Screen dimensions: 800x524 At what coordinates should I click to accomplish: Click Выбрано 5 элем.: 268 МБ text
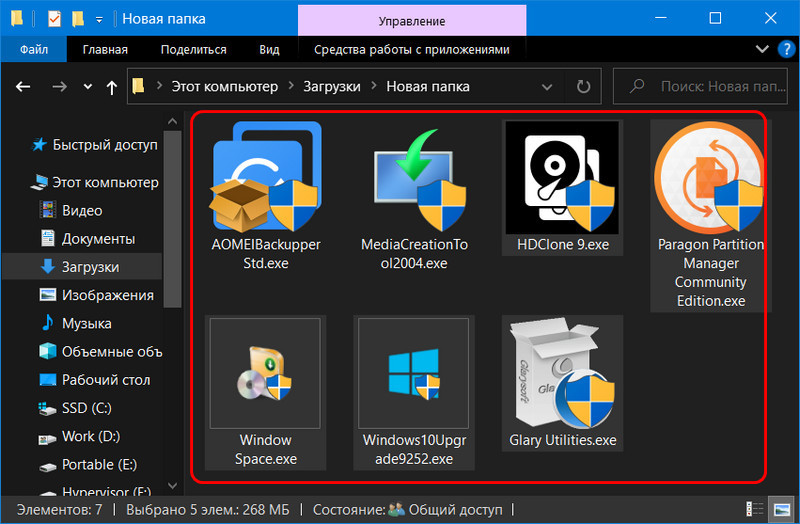[x=208, y=509]
